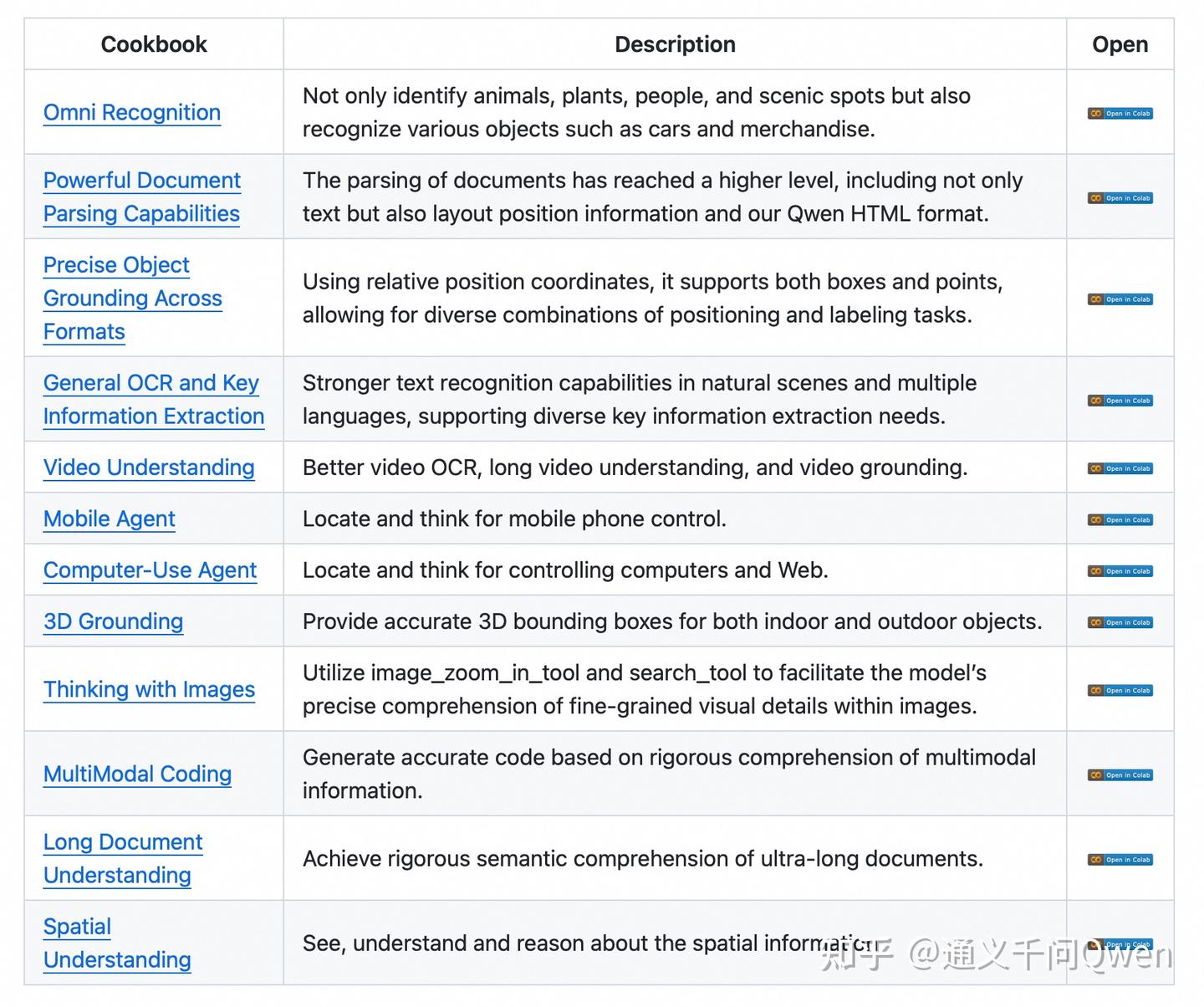Screen dimensions: 1204x1007
Task: Click the Computer-Use Agent link
Action: click(x=150, y=570)
